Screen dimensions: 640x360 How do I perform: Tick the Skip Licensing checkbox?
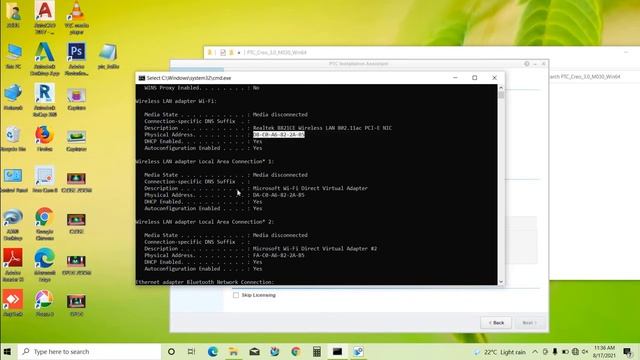(236, 295)
